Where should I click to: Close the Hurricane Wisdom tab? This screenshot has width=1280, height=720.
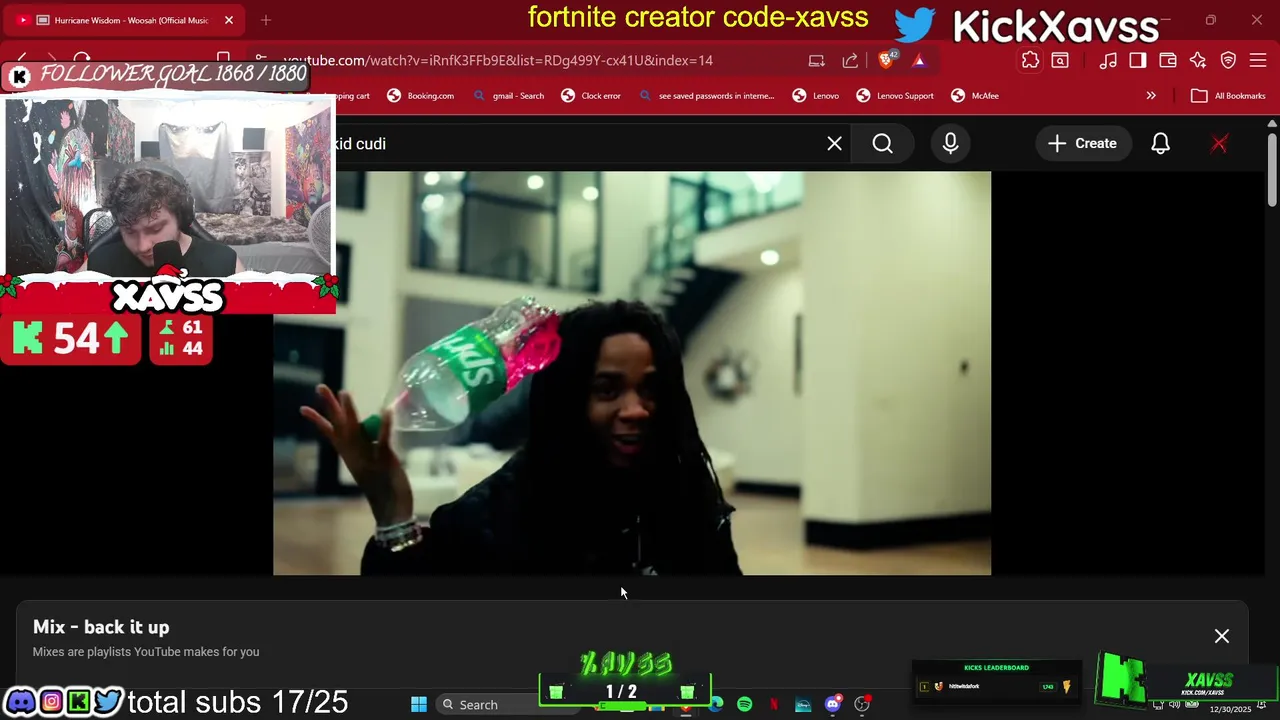(x=228, y=20)
